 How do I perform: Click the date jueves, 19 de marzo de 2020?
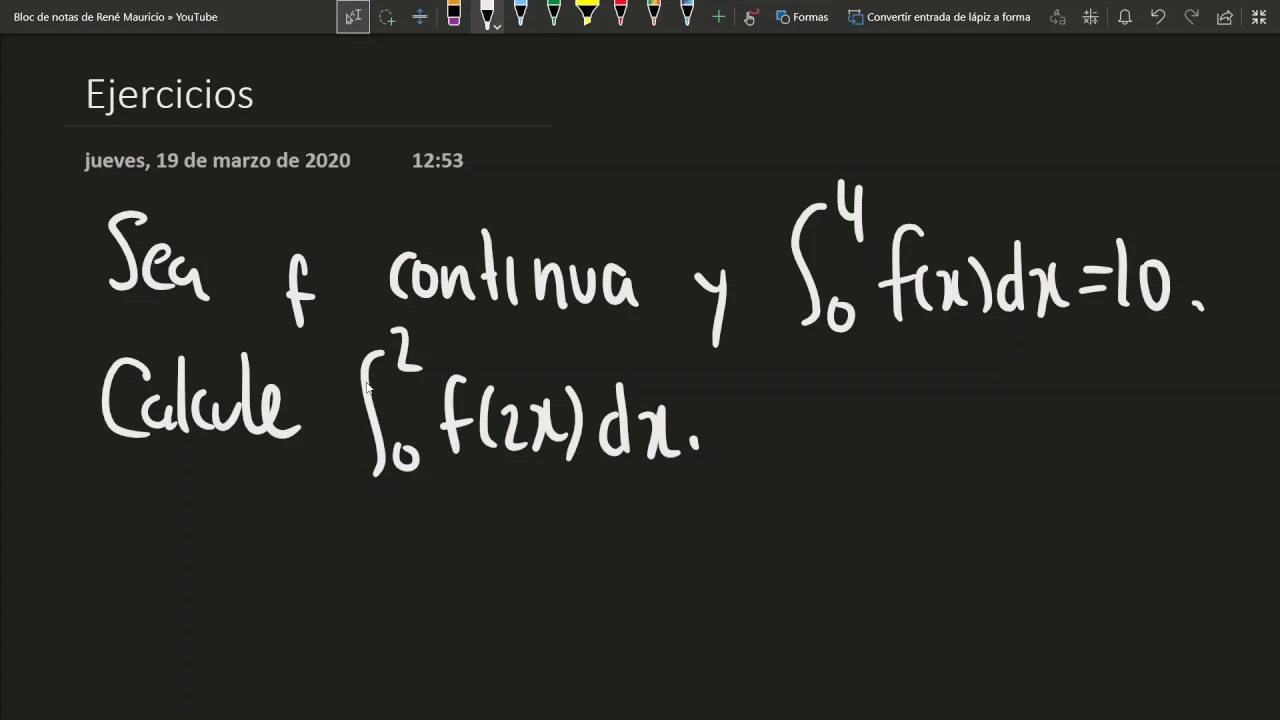[x=217, y=160]
